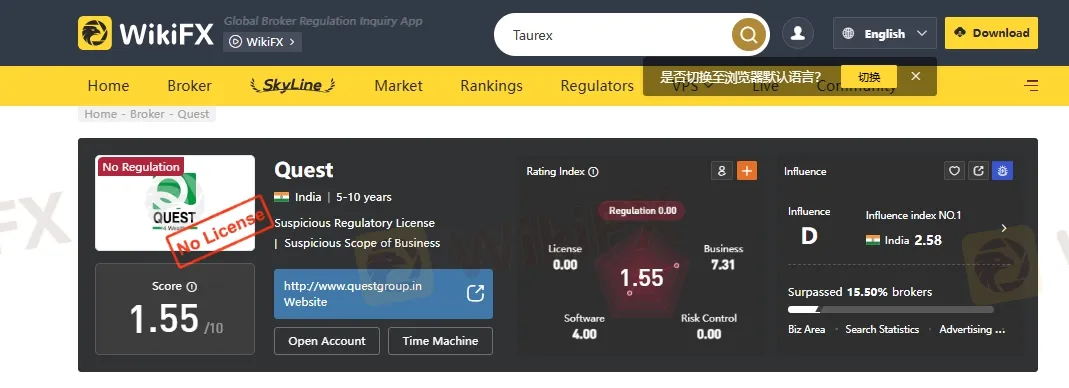Expand the WikiFX app selector
The height and width of the screenshot is (388, 1069).
[x=262, y=42]
